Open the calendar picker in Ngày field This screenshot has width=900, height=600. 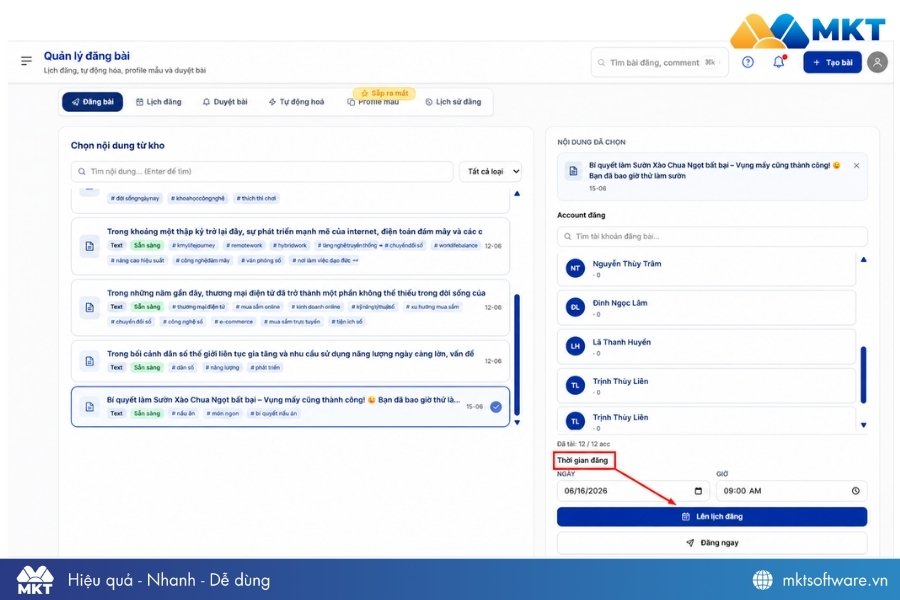pos(698,491)
